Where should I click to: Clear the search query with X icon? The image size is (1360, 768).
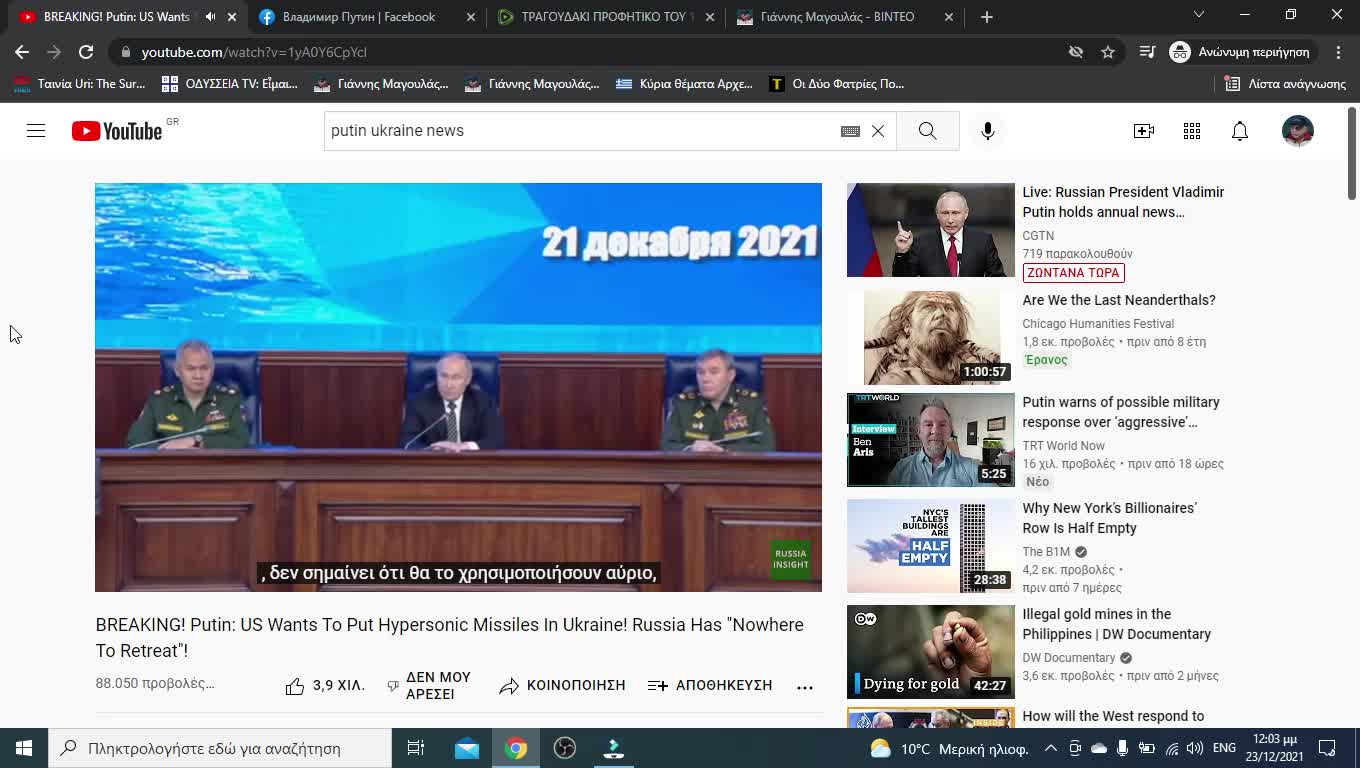click(878, 131)
